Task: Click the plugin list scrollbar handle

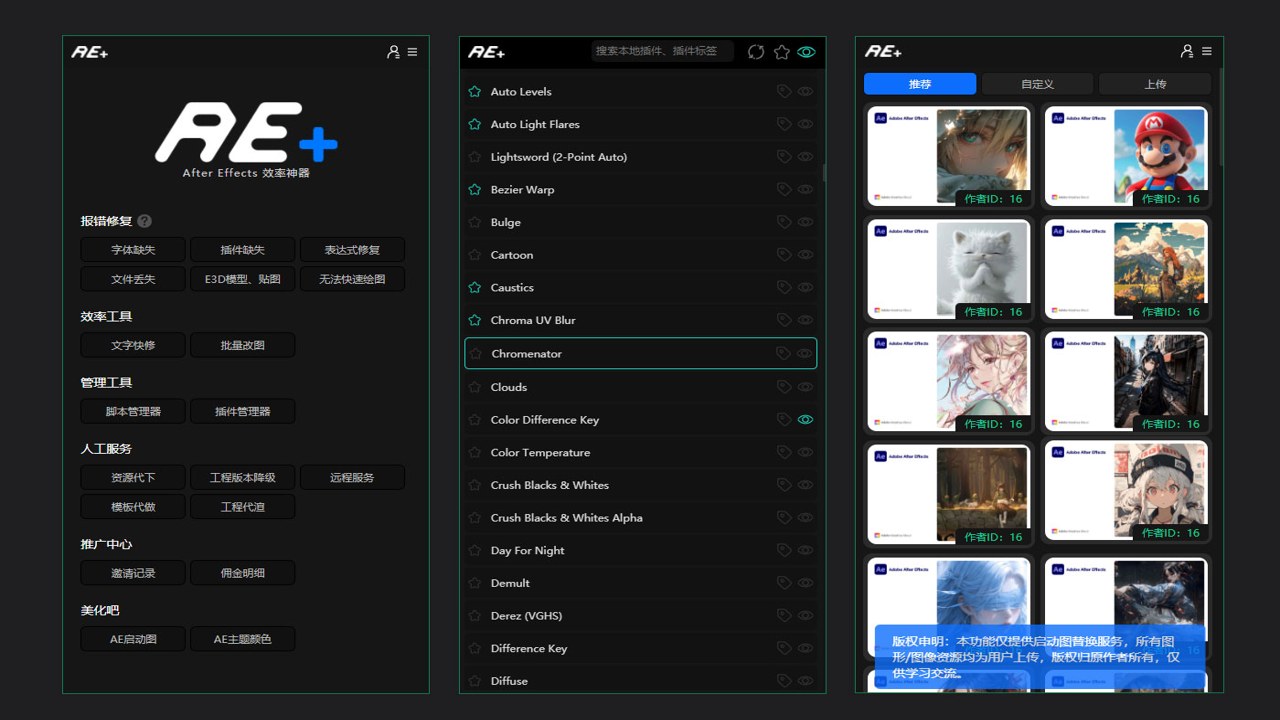Action: point(824,173)
